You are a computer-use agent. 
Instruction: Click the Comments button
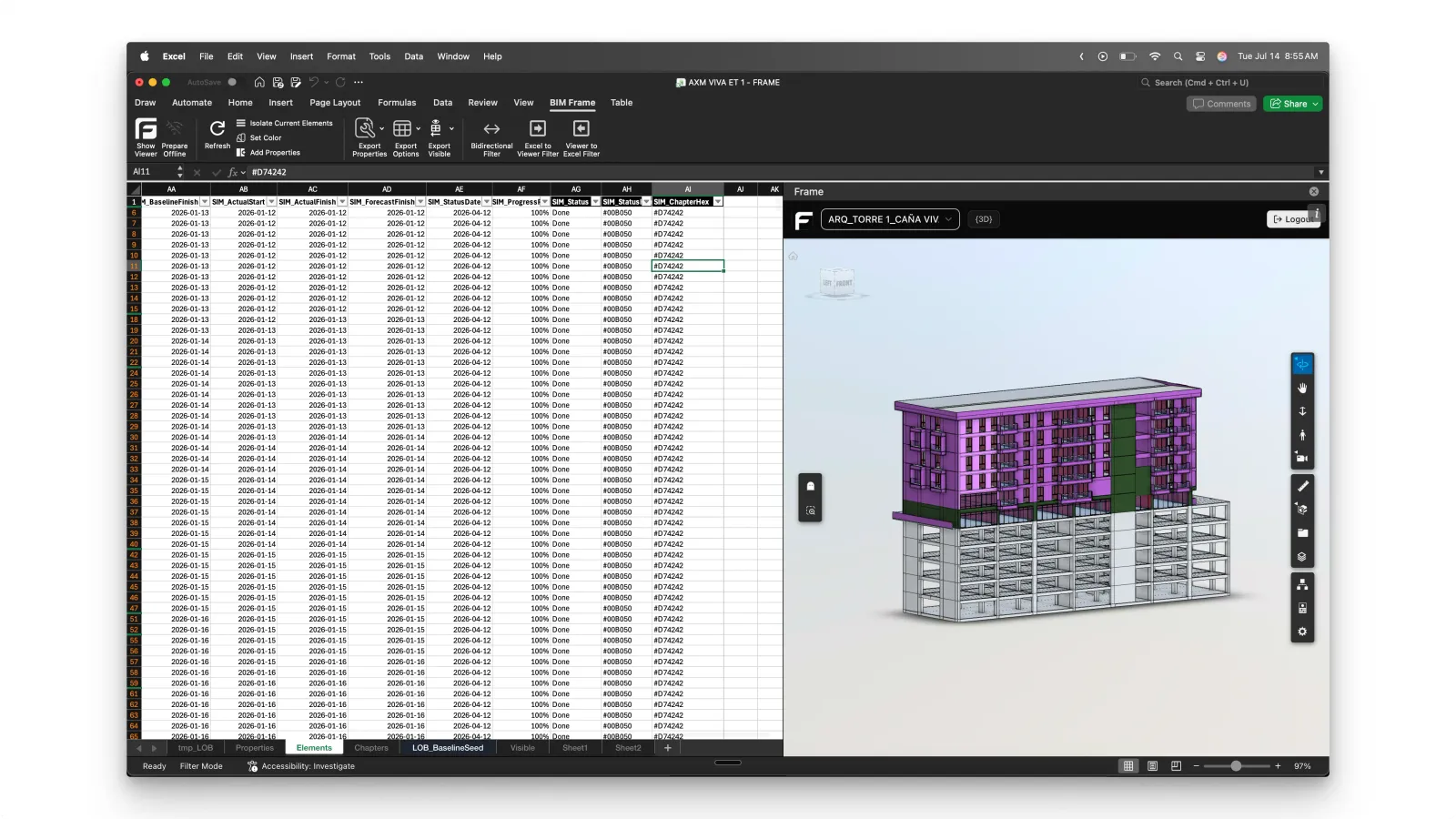(x=1222, y=104)
